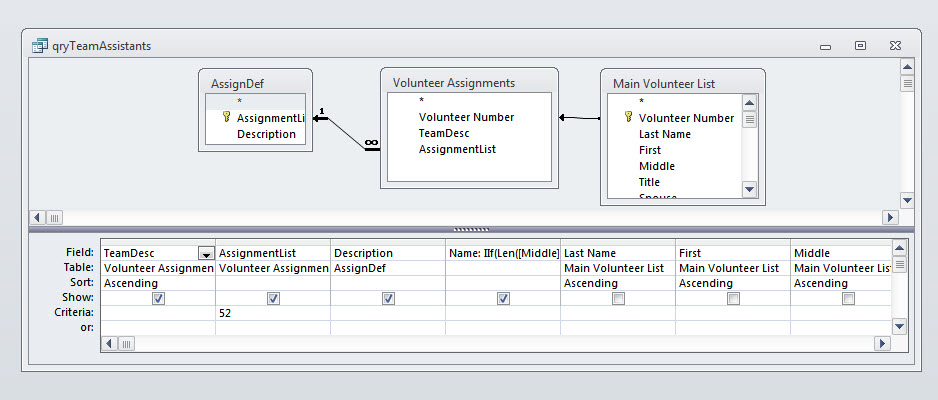This screenshot has width=938, height=400.
Task: Toggle Show checkbox for AssignmentList column
Action: (273, 298)
